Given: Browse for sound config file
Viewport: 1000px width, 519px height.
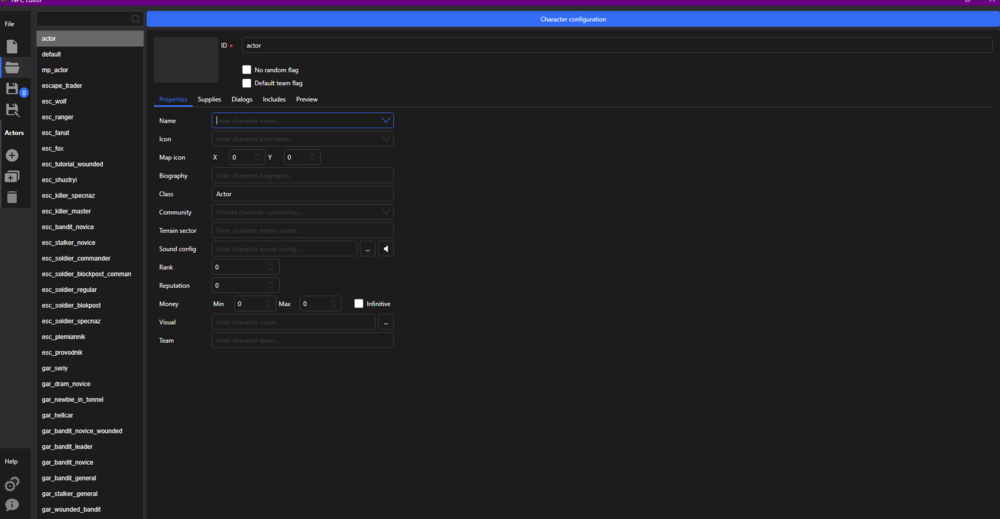Looking at the screenshot, I should pos(367,249).
